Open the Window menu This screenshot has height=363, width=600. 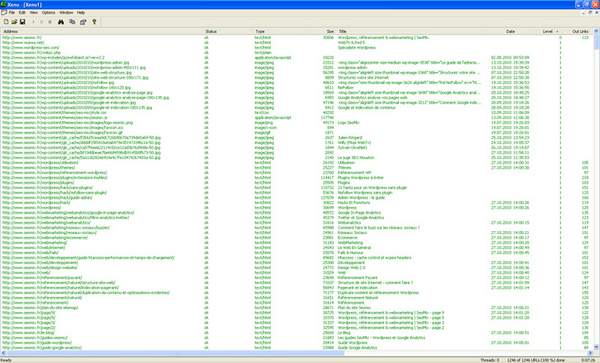tap(66, 13)
